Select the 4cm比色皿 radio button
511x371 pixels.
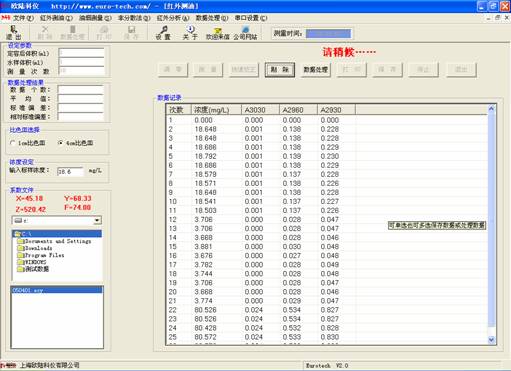[x=60, y=143]
